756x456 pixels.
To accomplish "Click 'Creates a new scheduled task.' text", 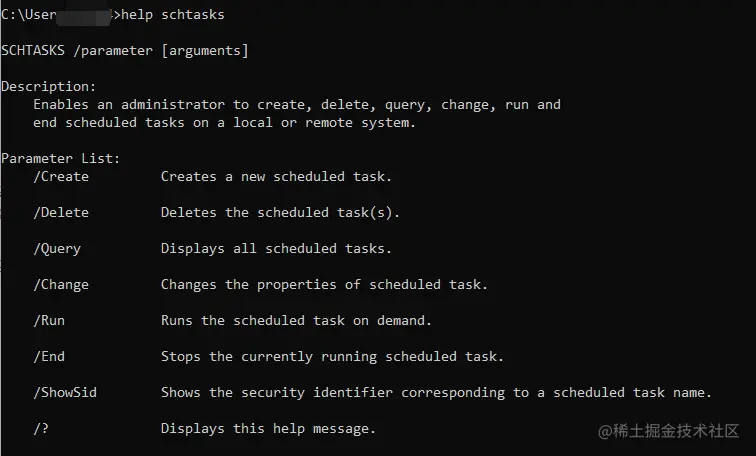I will [x=277, y=177].
